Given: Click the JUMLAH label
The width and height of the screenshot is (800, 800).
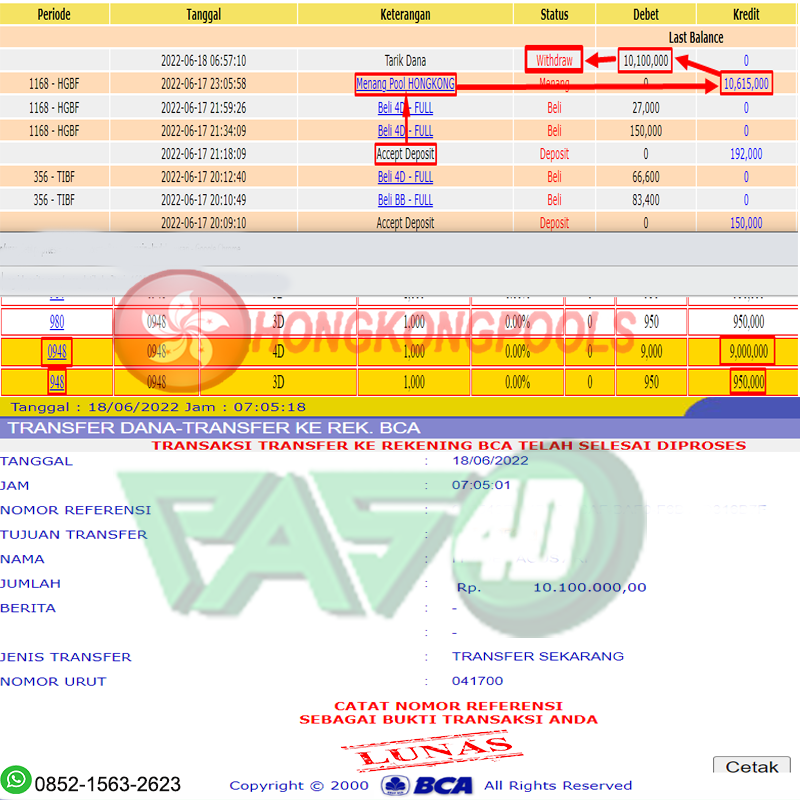Looking at the screenshot, I should coord(30,584).
